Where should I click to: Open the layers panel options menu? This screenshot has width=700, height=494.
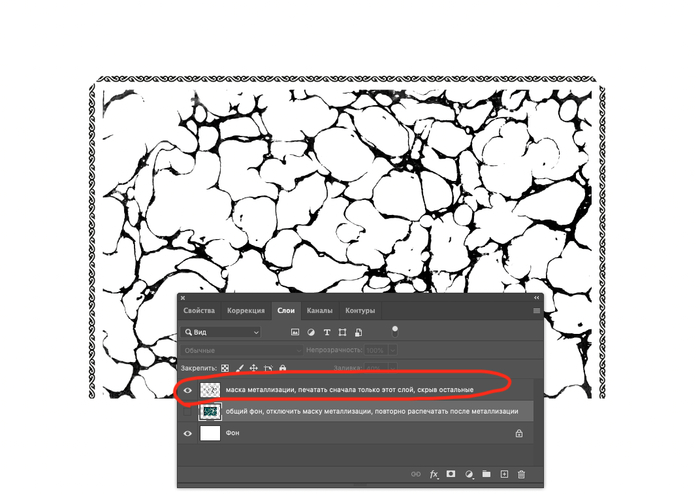click(536, 311)
